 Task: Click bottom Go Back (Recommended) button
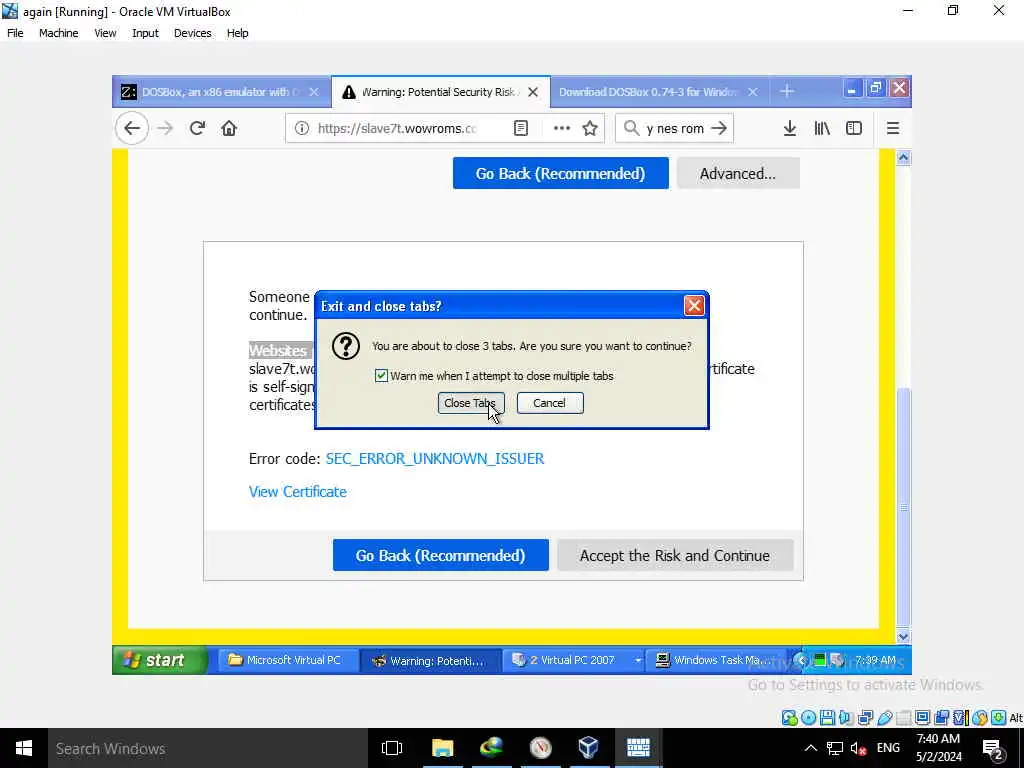click(x=441, y=555)
